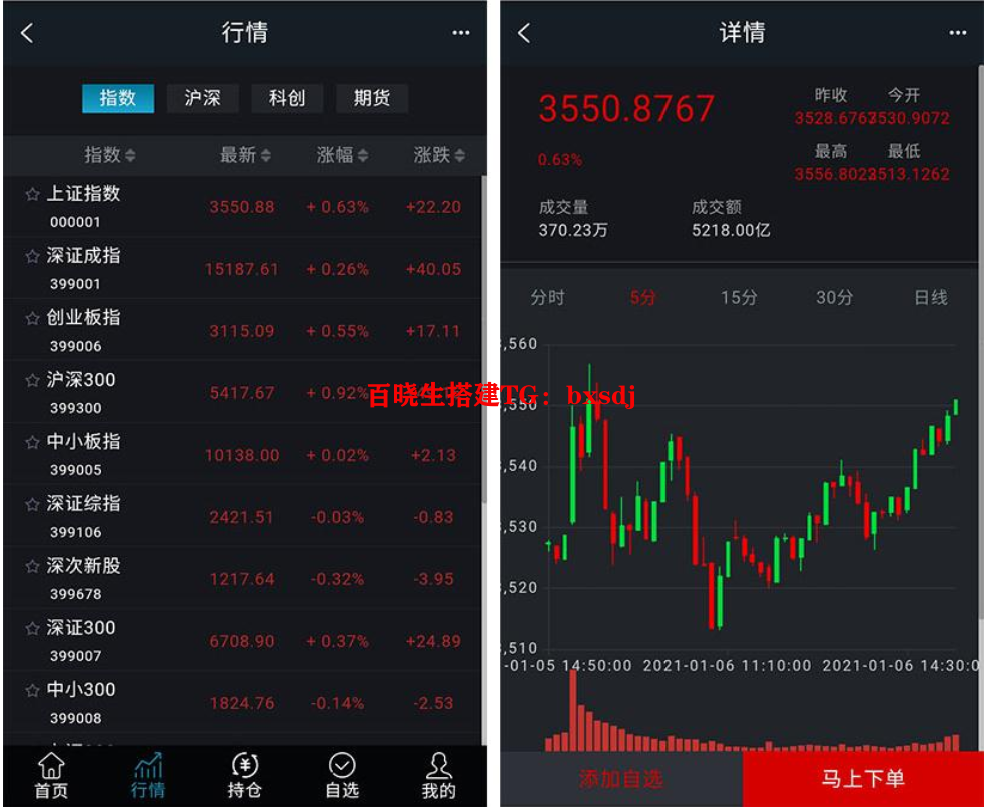Sort list by 涨幅 percent change column
The width and height of the screenshot is (995, 808).
click(x=342, y=155)
